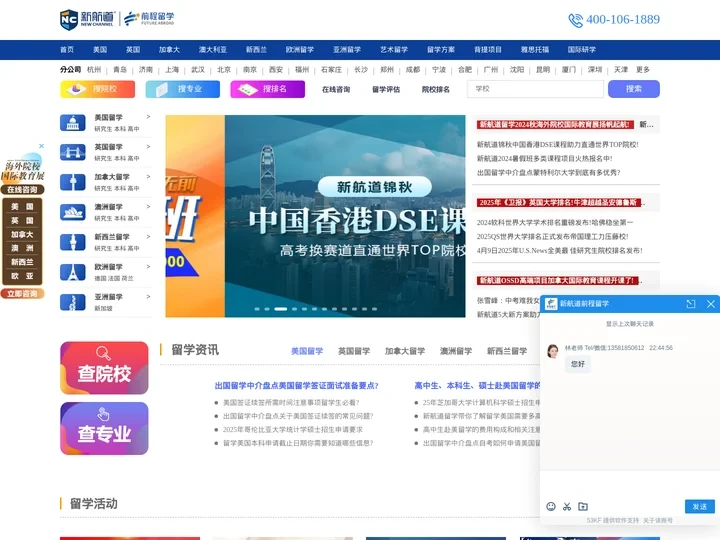The width and height of the screenshot is (720, 540).
Task: Click the 学校 search input field
Action: coord(535,89)
